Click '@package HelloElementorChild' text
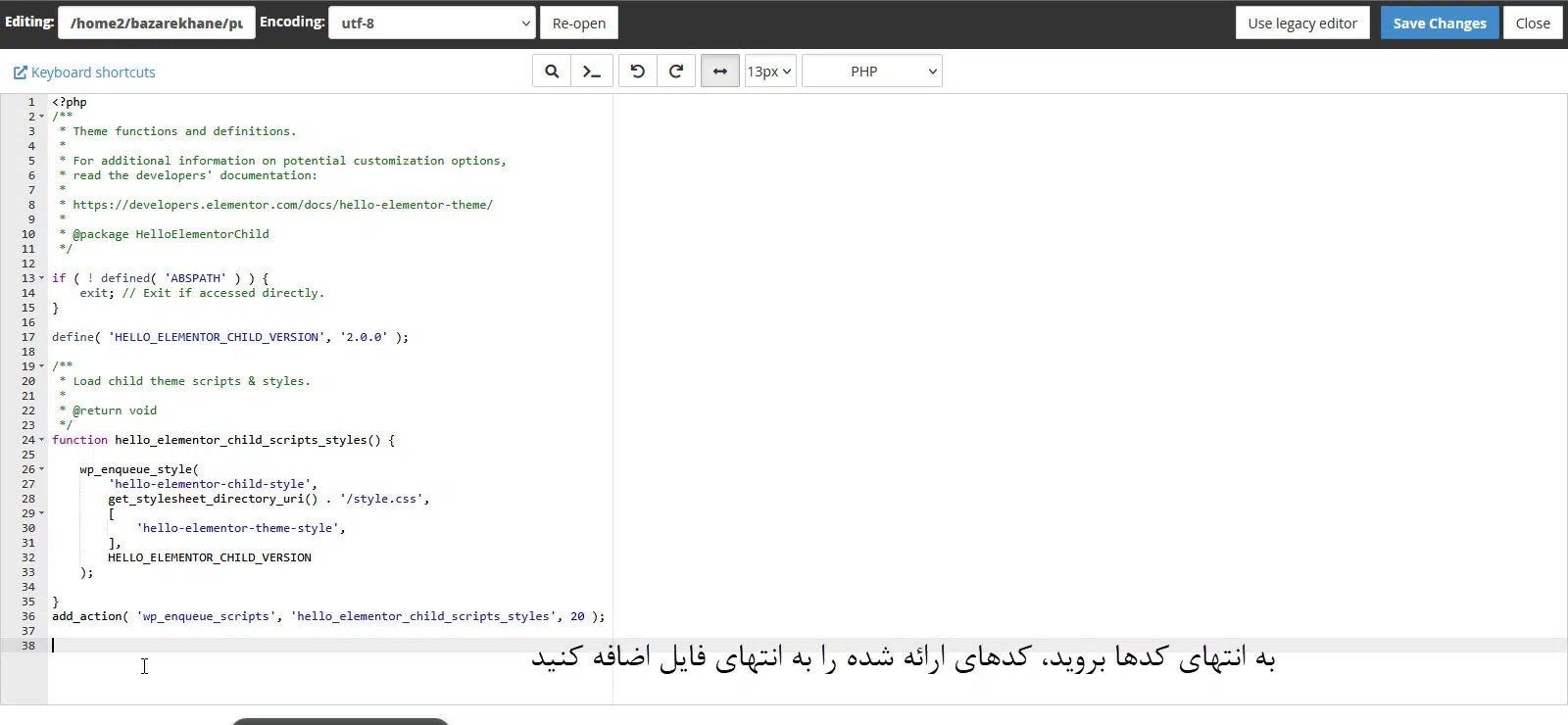Image resolution: width=1568 pixels, height=725 pixels. 171,234
